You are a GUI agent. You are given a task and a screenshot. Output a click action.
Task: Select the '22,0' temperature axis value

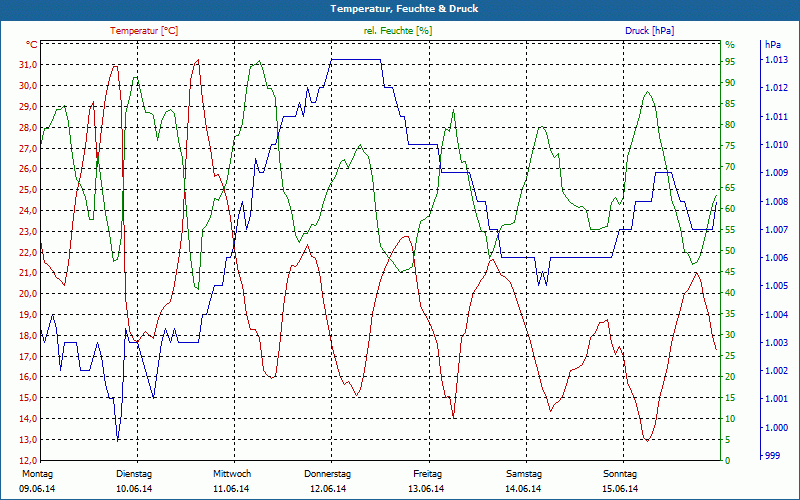click(28, 253)
